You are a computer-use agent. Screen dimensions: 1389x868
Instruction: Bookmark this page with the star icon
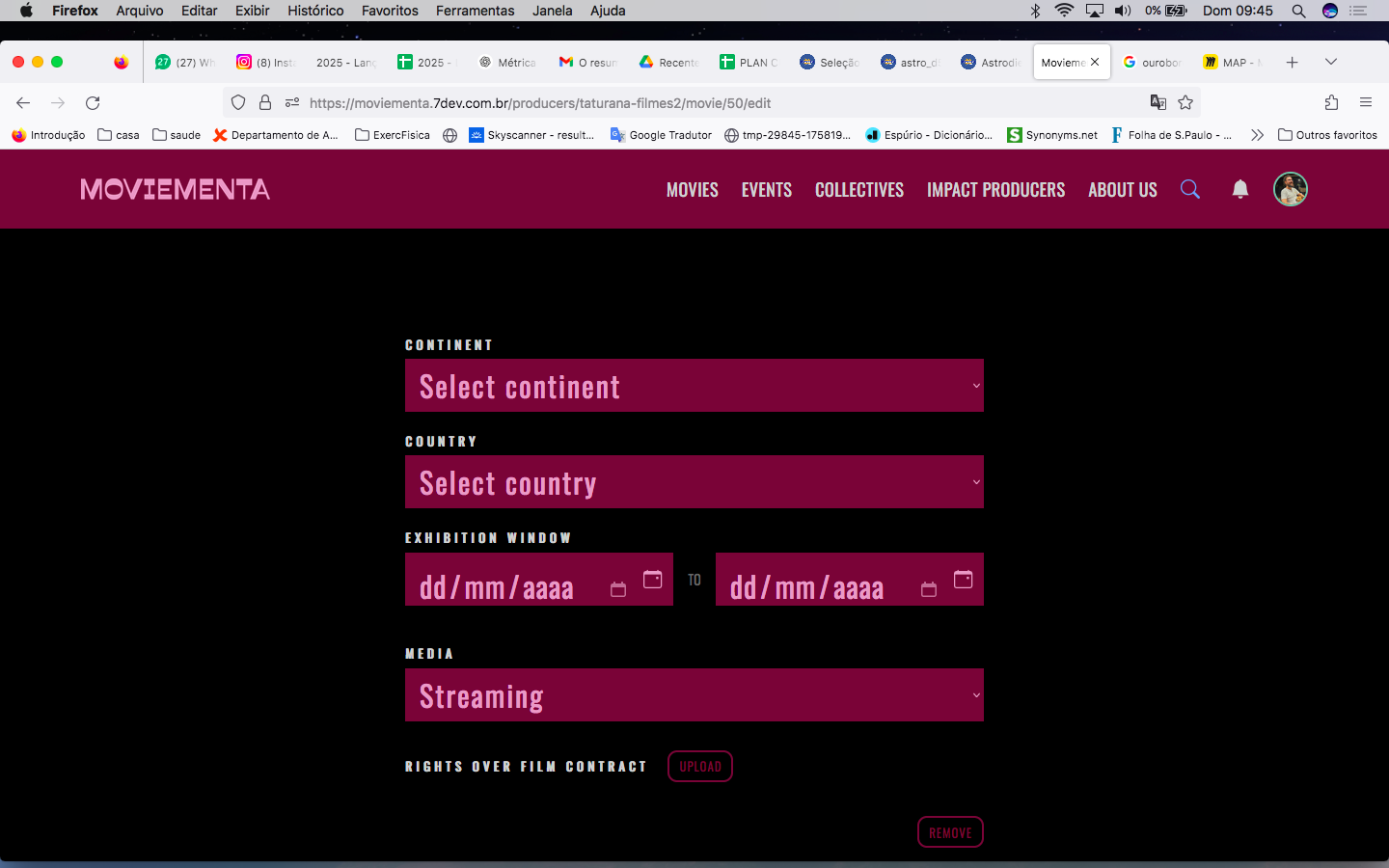click(x=1185, y=103)
